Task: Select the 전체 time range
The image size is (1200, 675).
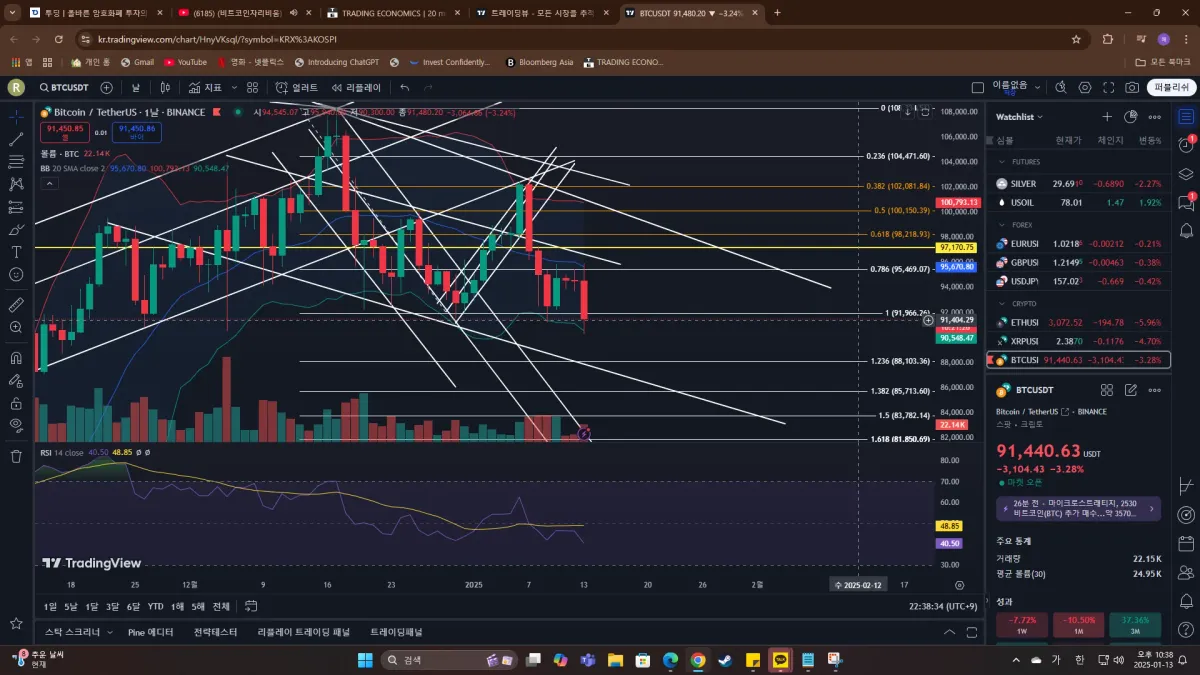Action: tap(221, 606)
